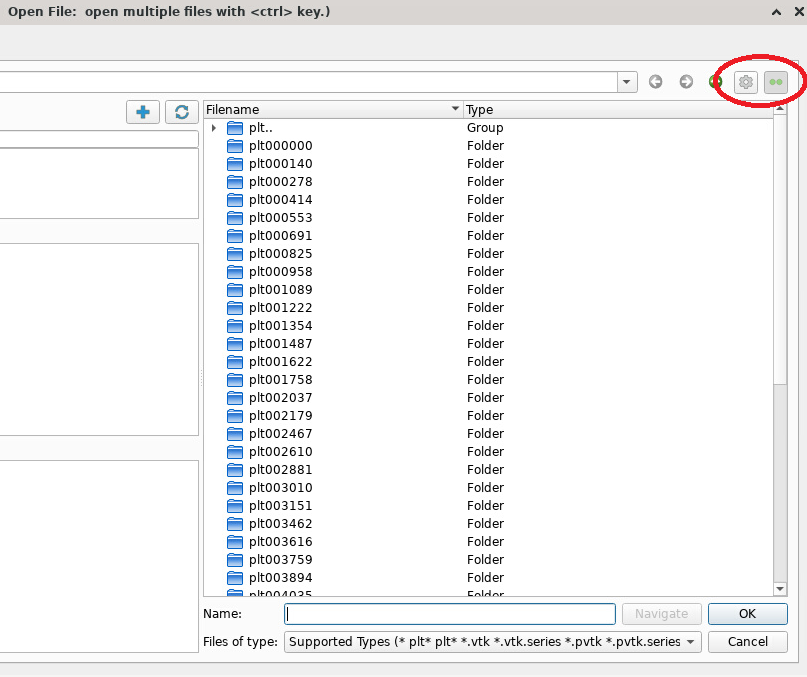
Task: Click the navigate forward arrow icon
Action: pyautogui.click(x=686, y=82)
